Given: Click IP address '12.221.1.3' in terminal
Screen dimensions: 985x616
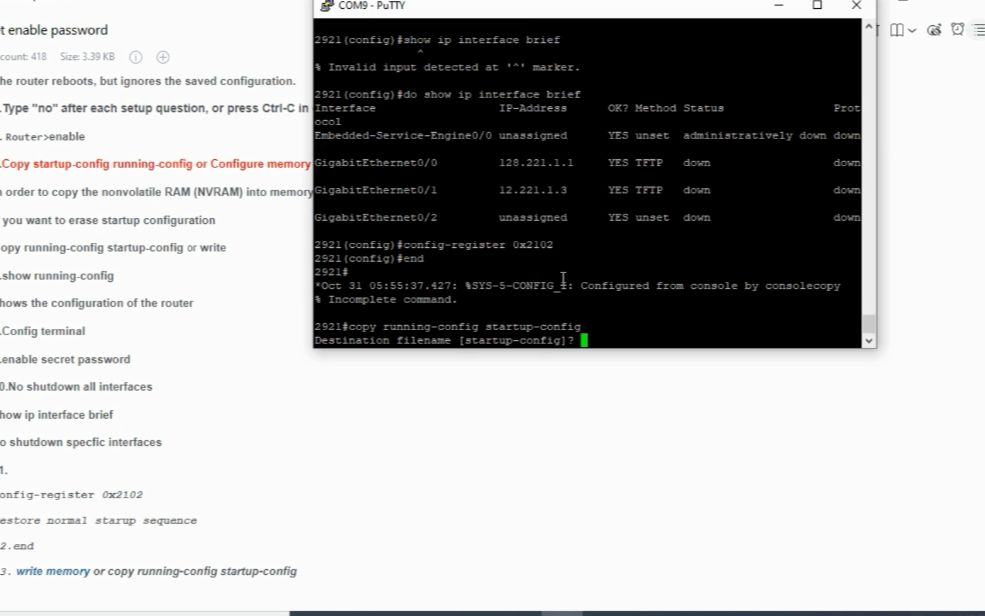Looking at the screenshot, I should point(533,190).
